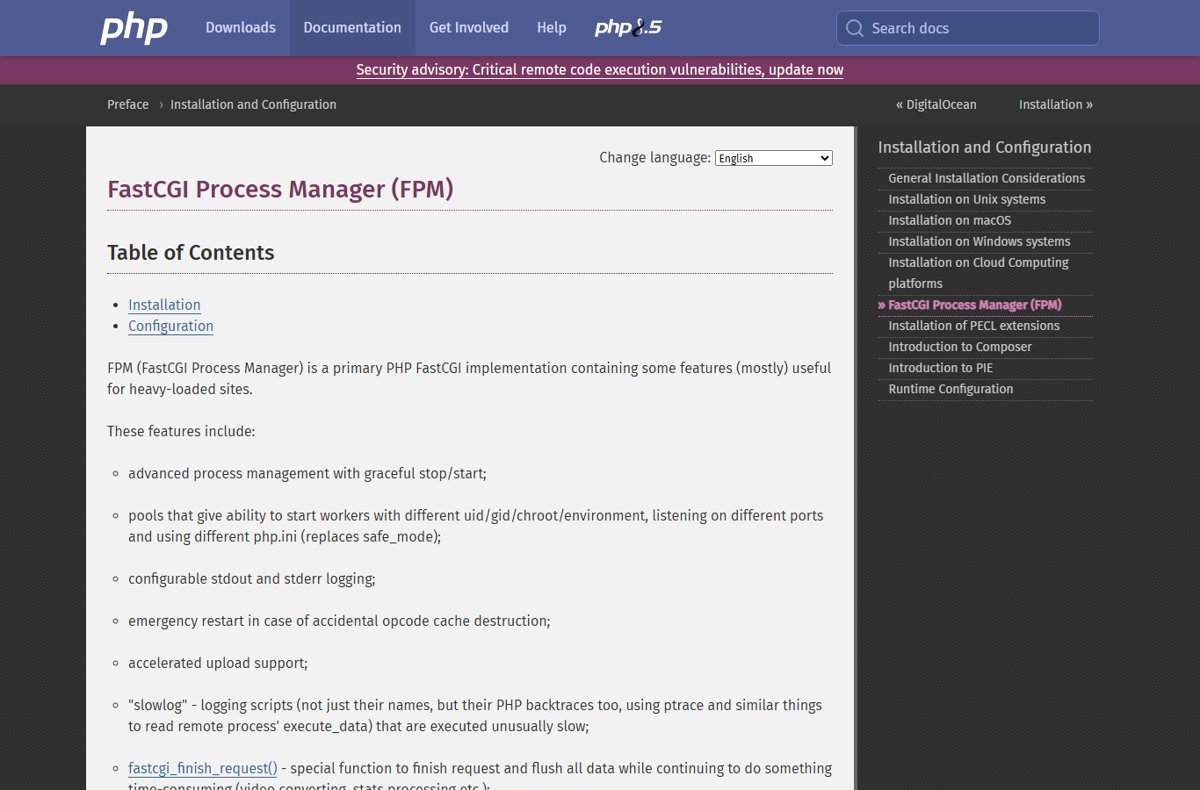Image resolution: width=1200 pixels, height=790 pixels.
Task: Open Installation of PECL extensions sidebar link
Action: (x=974, y=326)
